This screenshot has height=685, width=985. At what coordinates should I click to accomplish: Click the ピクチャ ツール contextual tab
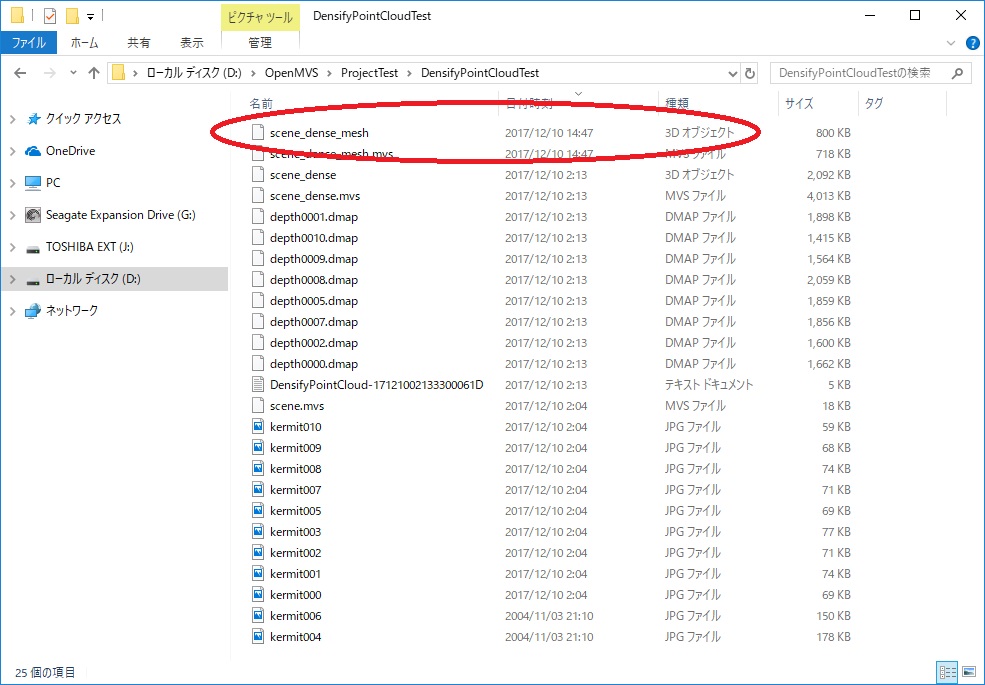(260, 17)
